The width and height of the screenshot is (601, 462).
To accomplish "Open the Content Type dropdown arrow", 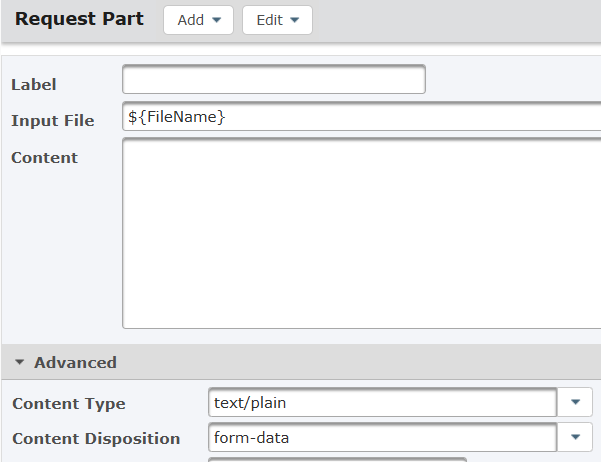I will pos(575,402).
